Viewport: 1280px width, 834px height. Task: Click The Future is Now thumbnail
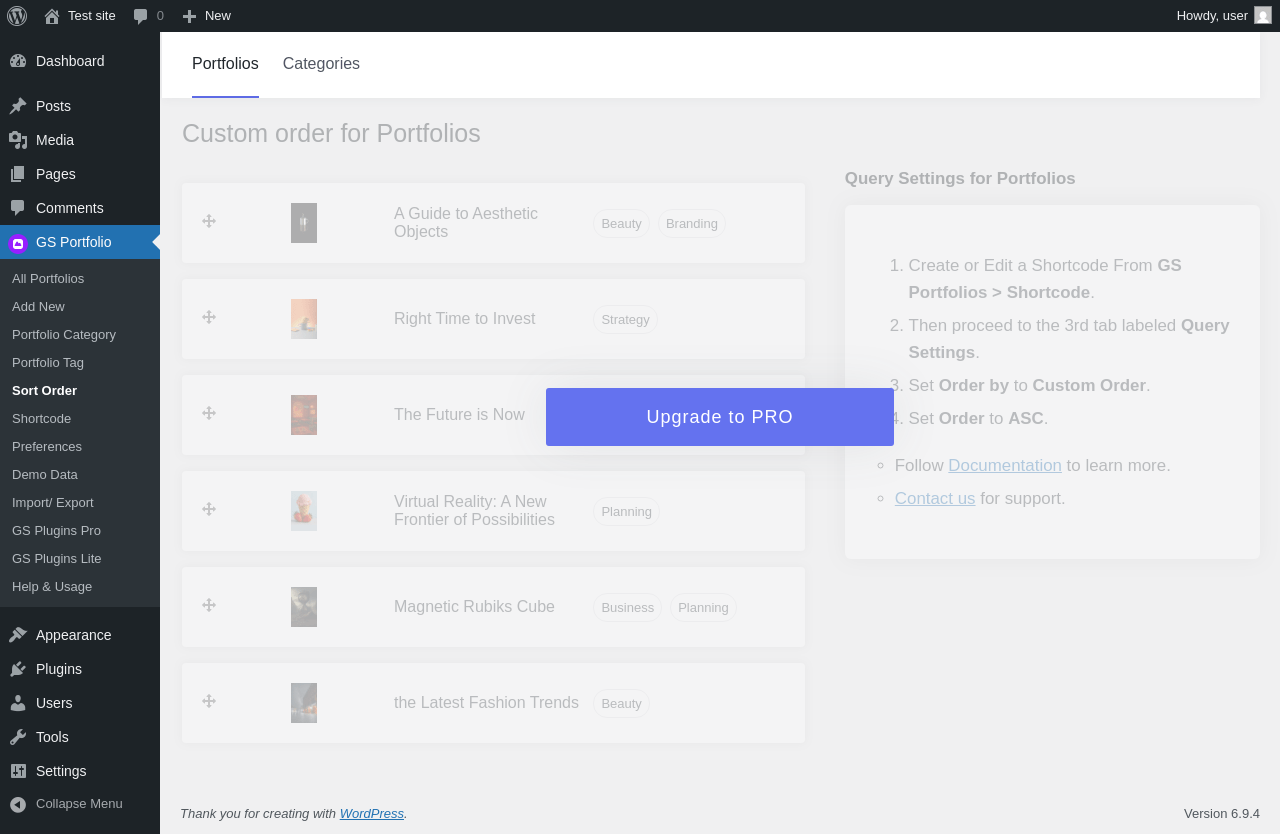304,415
